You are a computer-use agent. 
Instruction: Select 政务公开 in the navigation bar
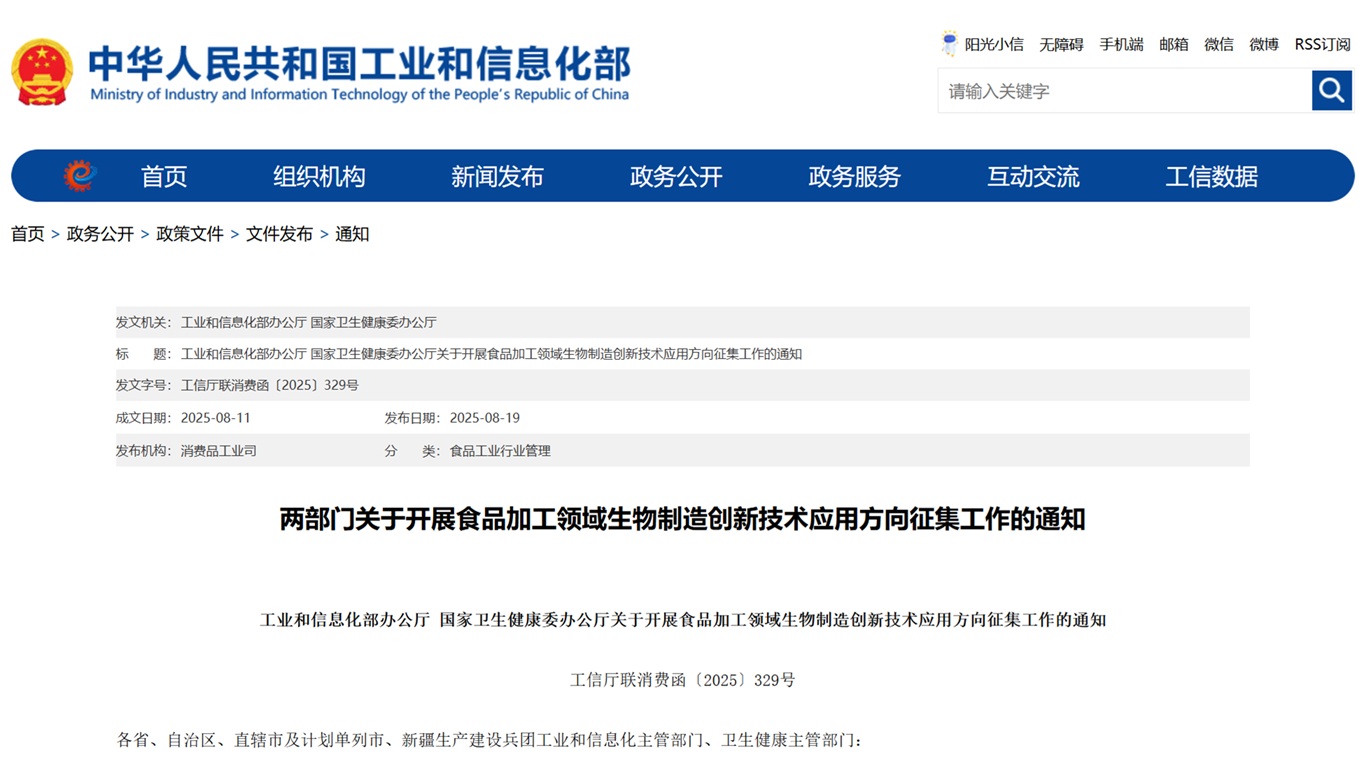676,177
